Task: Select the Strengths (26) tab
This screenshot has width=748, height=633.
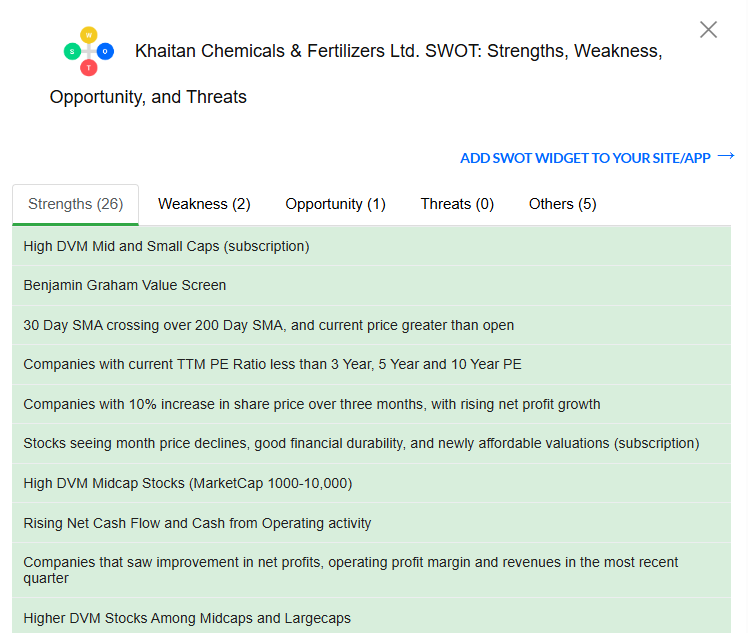Action: 76,204
